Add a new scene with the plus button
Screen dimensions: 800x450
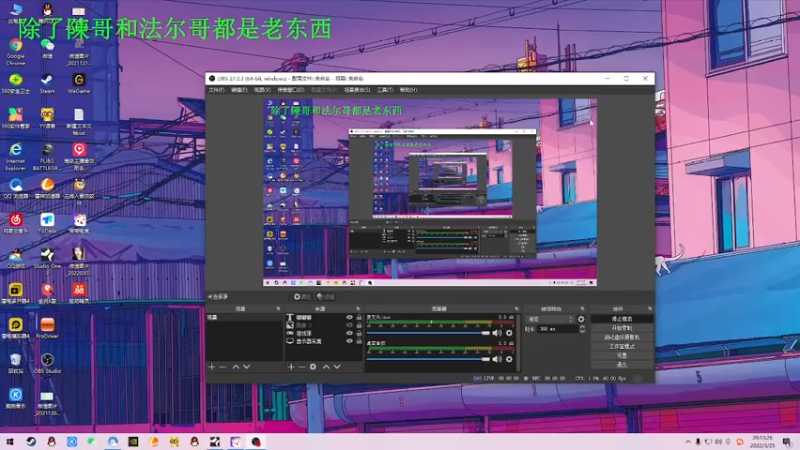click(212, 367)
